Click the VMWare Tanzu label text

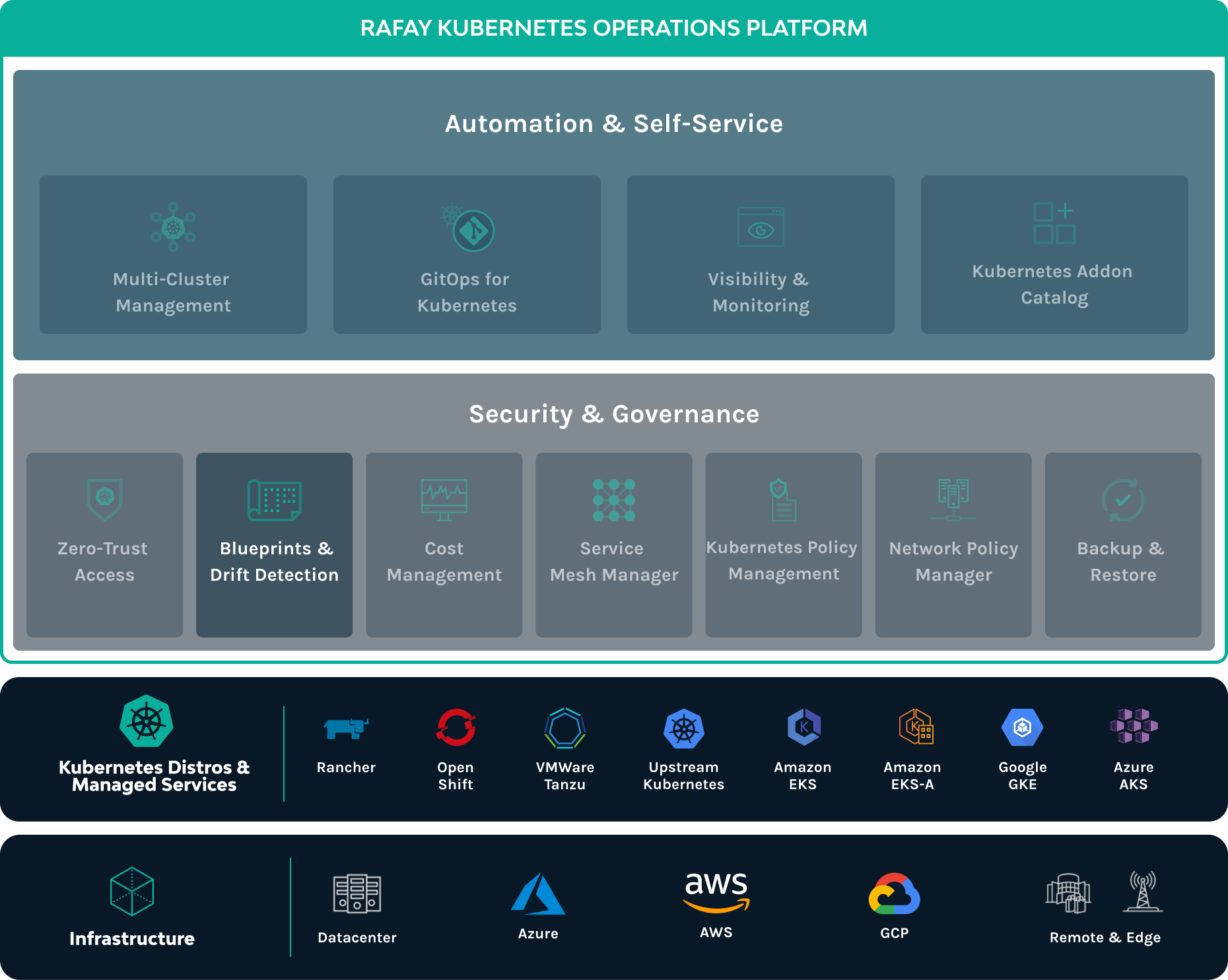click(x=565, y=775)
